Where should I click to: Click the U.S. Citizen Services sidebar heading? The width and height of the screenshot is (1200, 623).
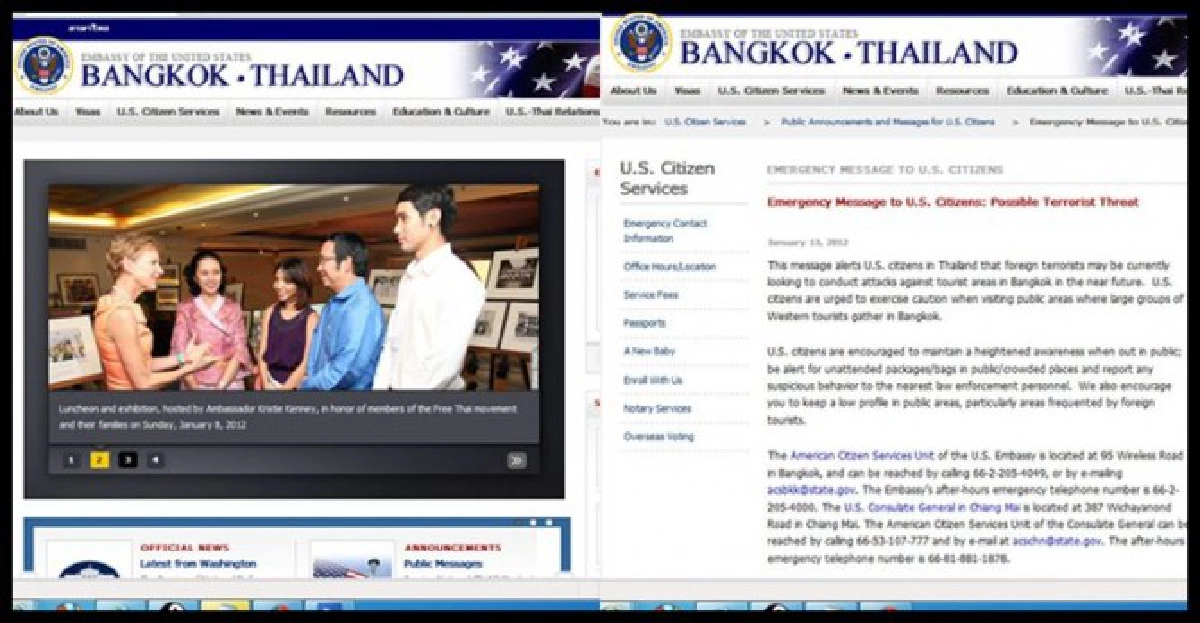(667, 178)
